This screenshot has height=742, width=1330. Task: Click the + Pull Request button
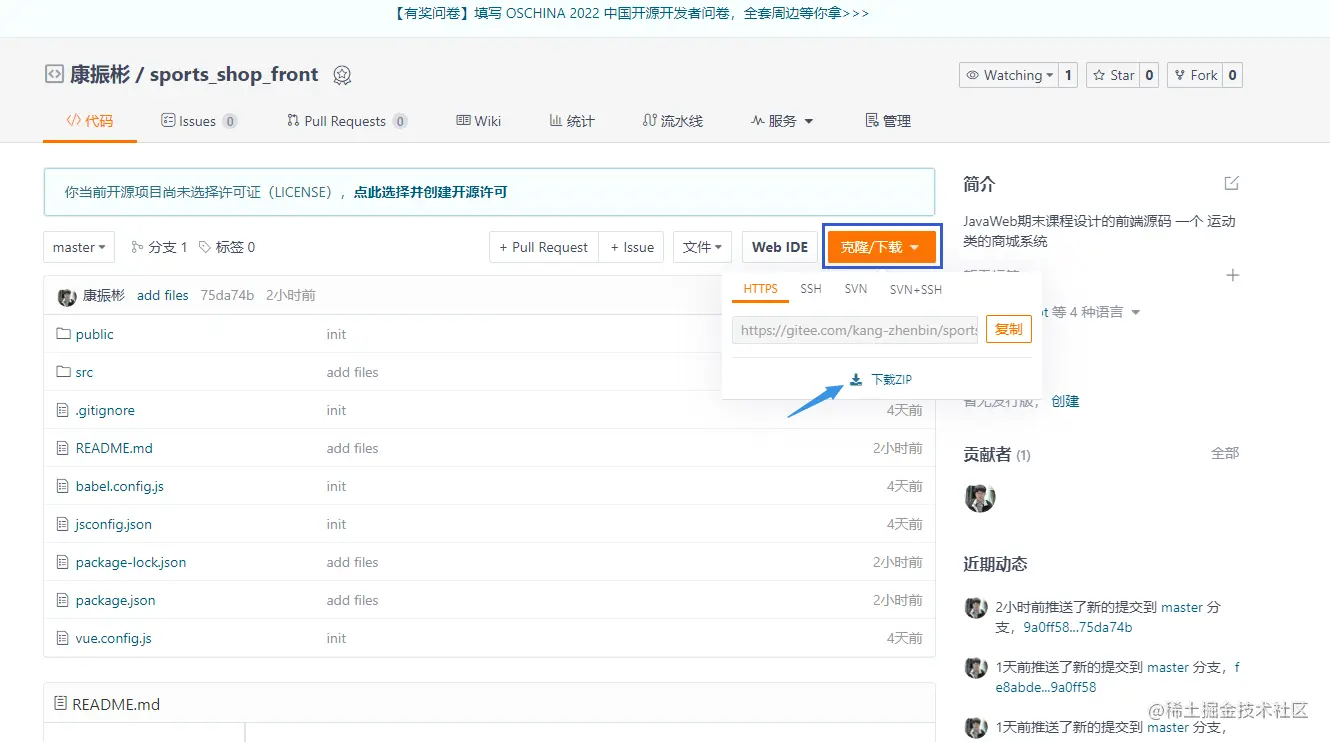[544, 247]
